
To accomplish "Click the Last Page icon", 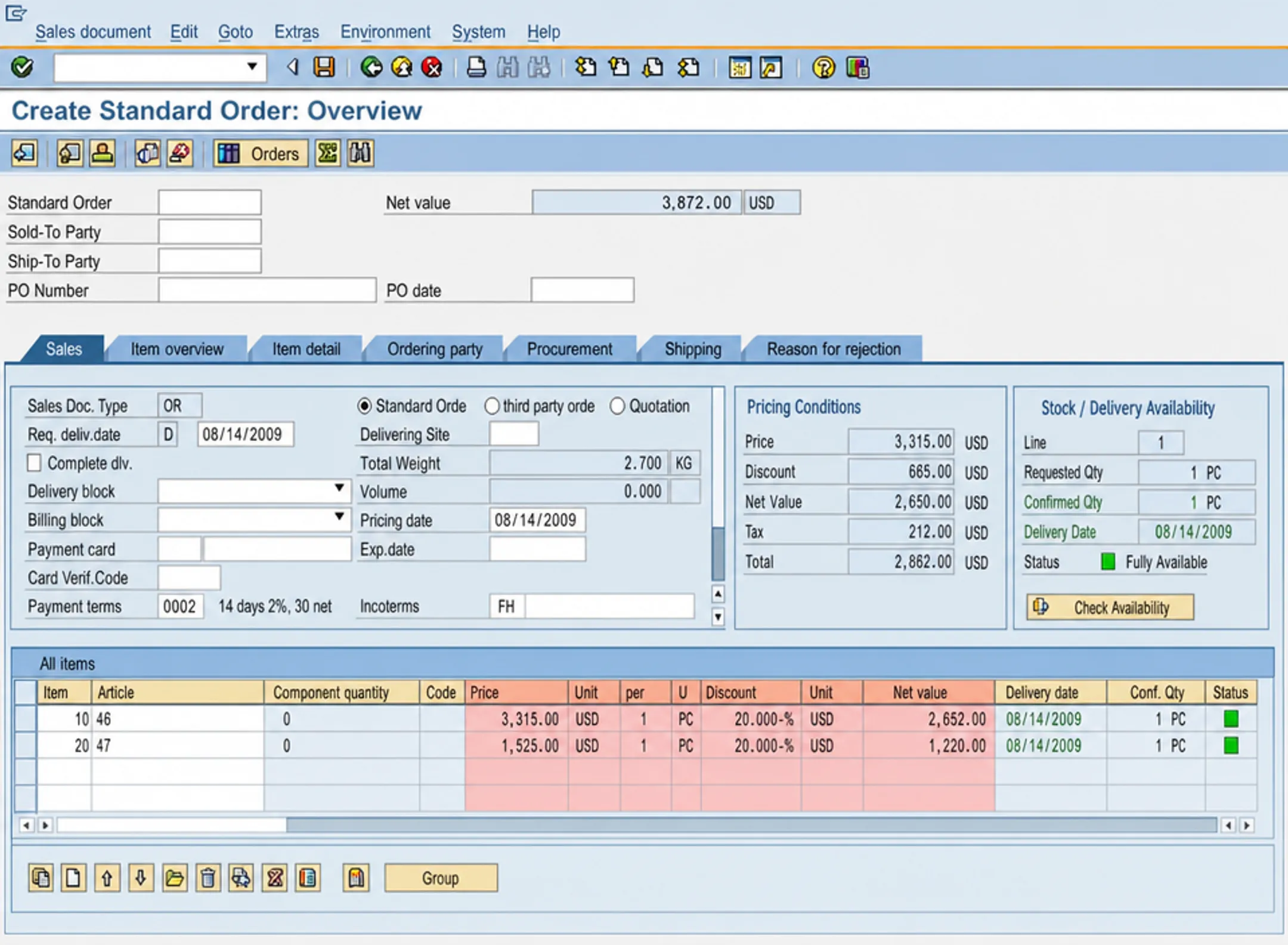I will (x=688, y=67).
